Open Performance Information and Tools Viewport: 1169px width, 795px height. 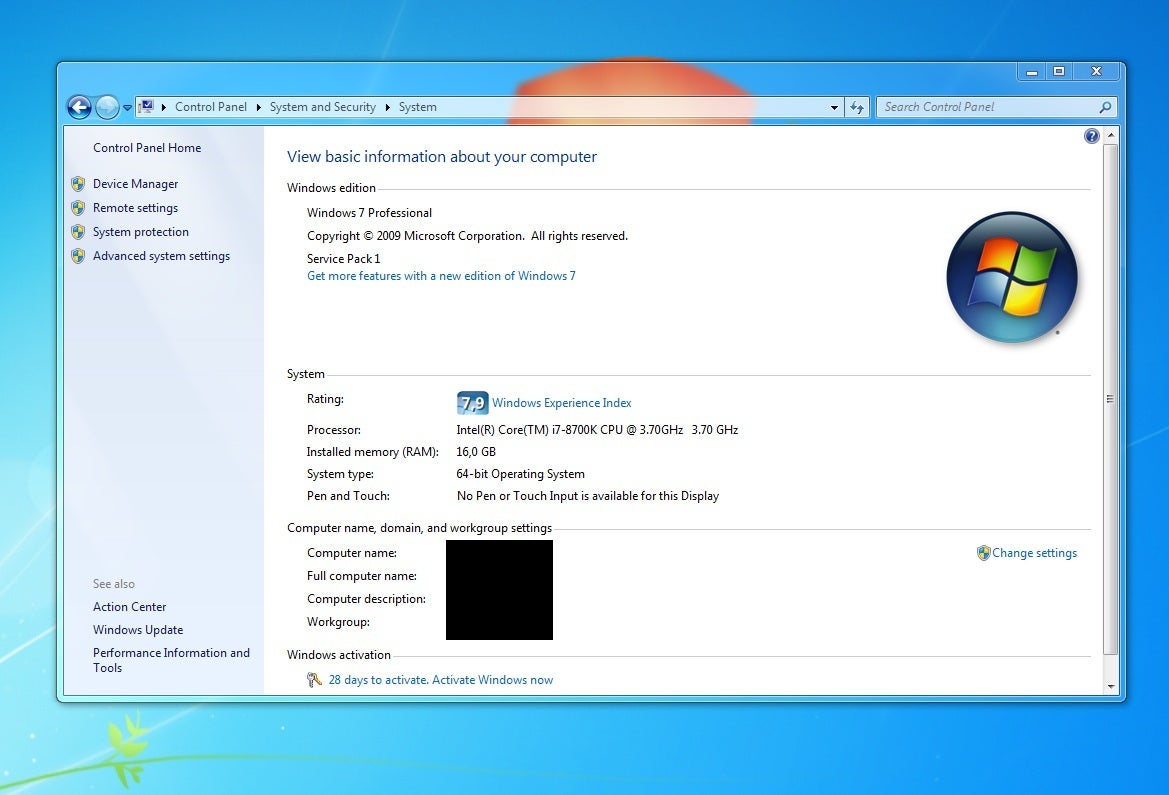coord(171,660)
